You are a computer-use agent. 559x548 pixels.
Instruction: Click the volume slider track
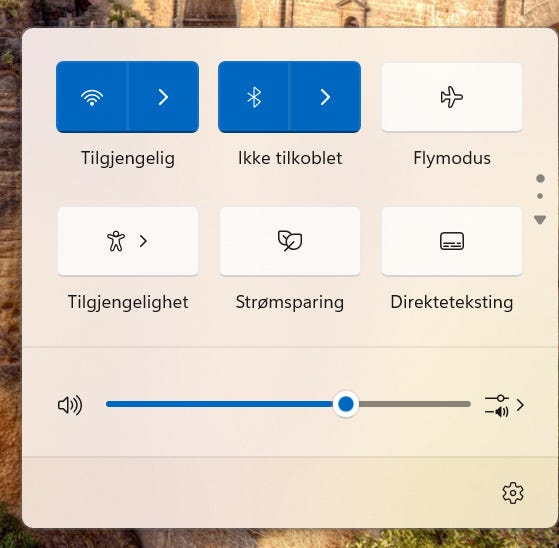[288, 404]
